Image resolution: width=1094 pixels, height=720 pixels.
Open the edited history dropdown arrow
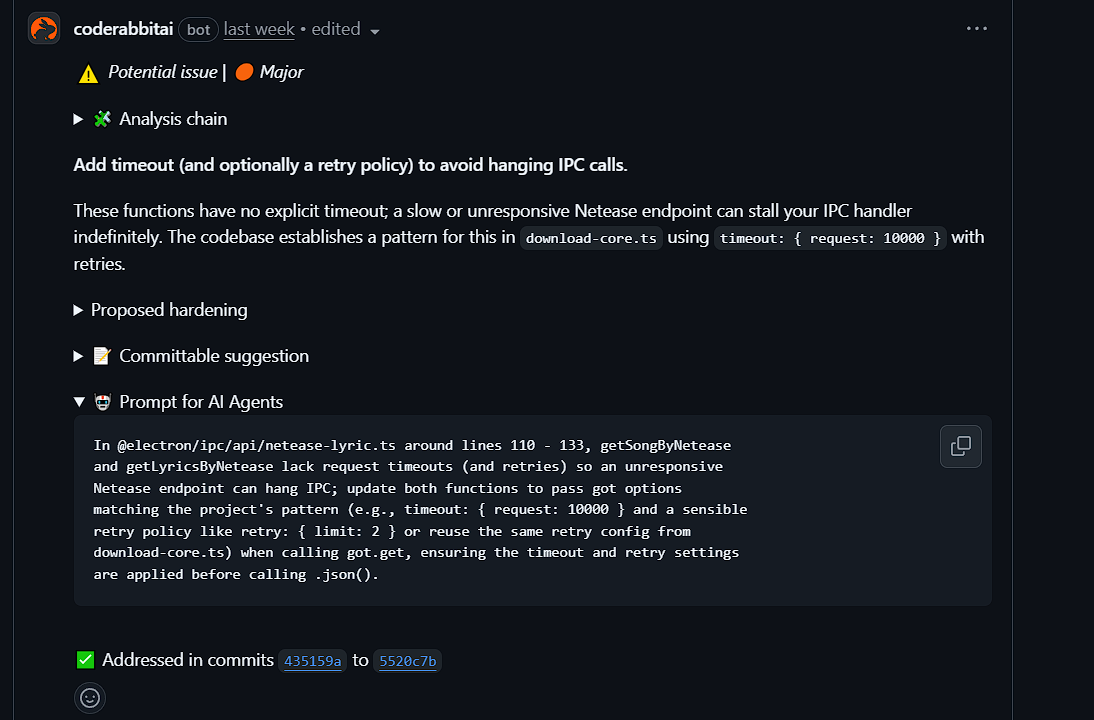point(375,31)
